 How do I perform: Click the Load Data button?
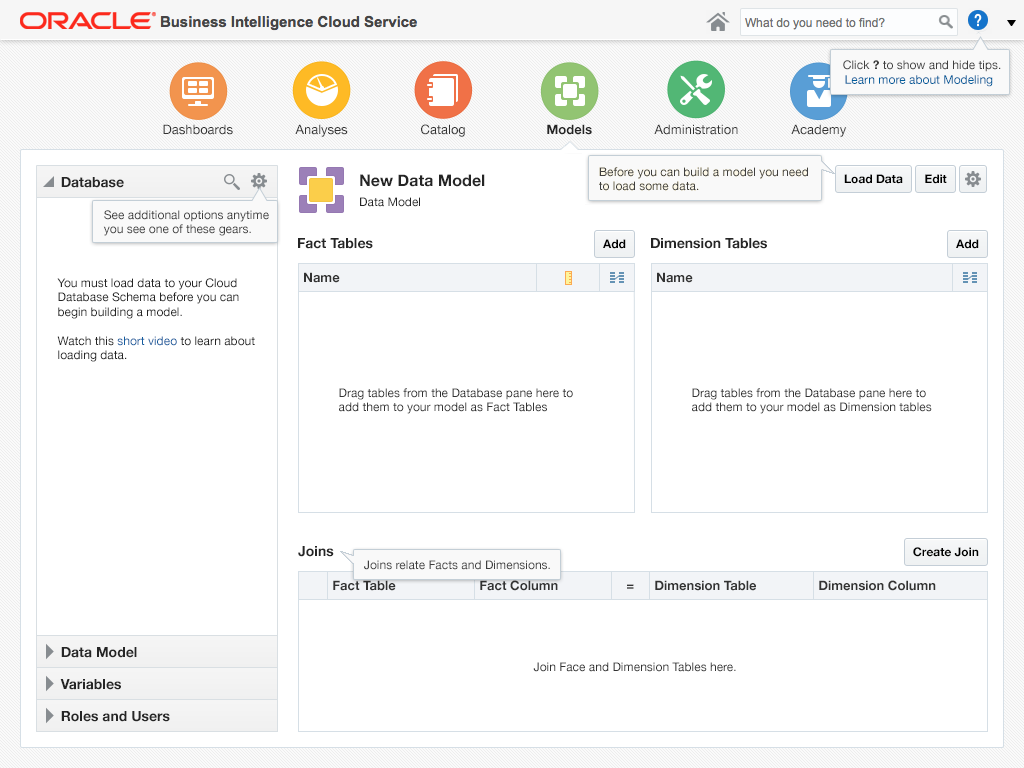coord(873,179)
